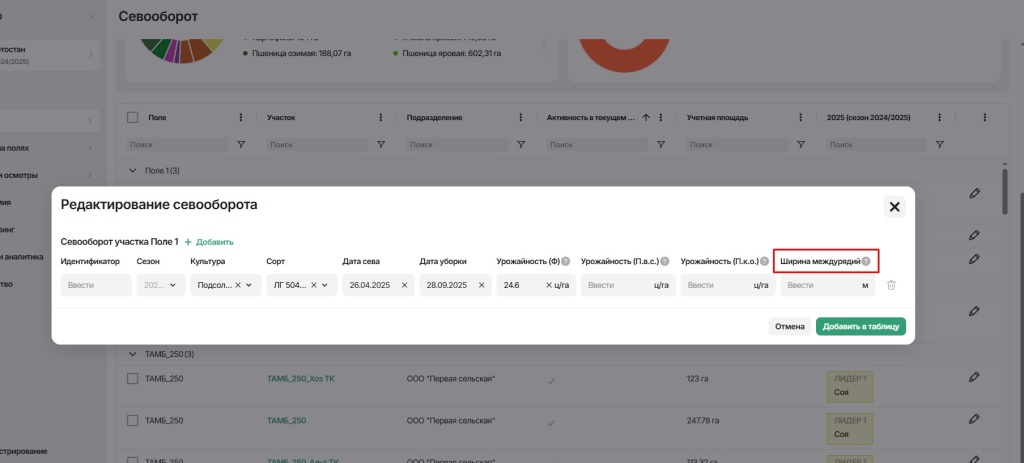Click the Подразделение search field
This screenshot has width=1024, height=463.
457,144
